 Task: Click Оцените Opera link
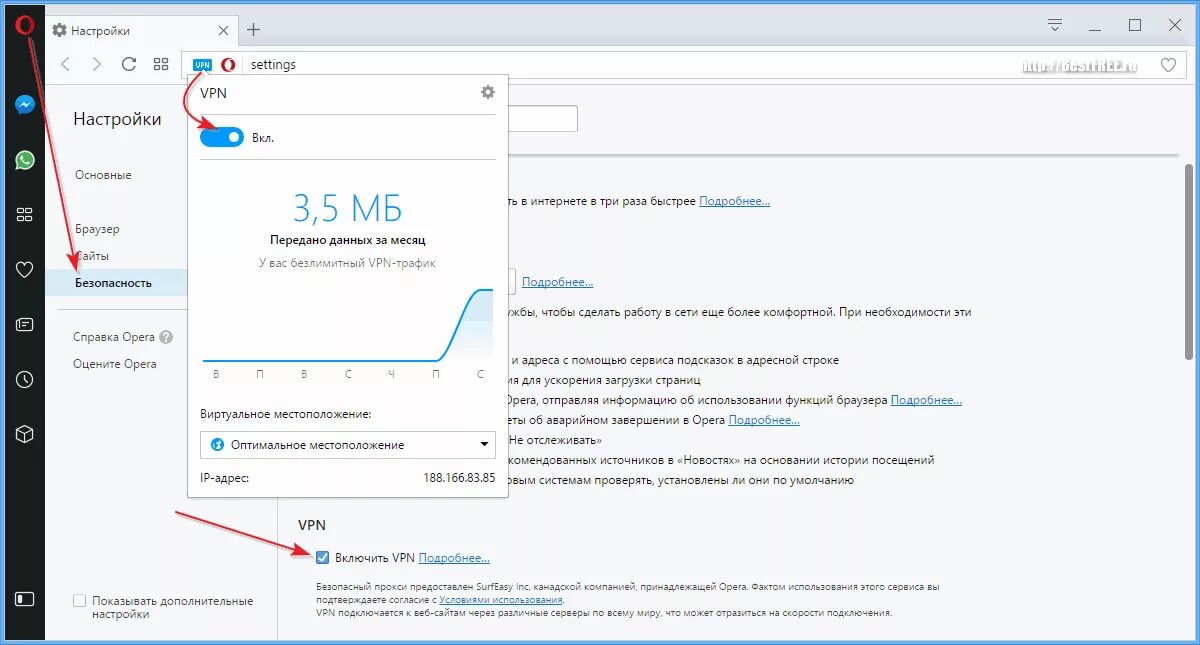click(115, 364)
